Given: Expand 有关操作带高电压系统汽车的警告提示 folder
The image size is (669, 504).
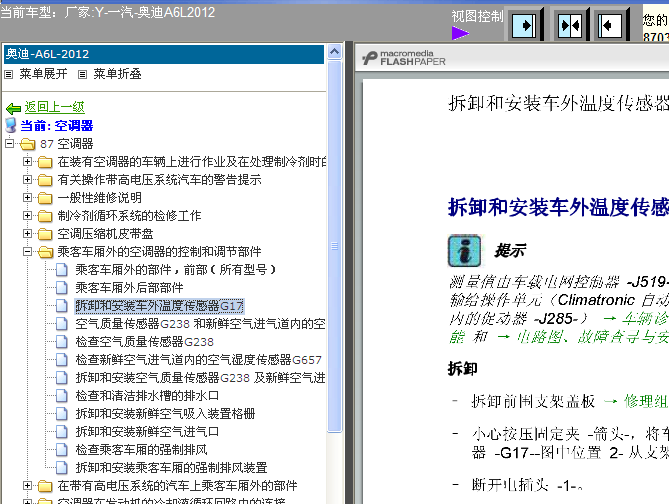Looking at the screenshot, I should (x=27, y=179).
